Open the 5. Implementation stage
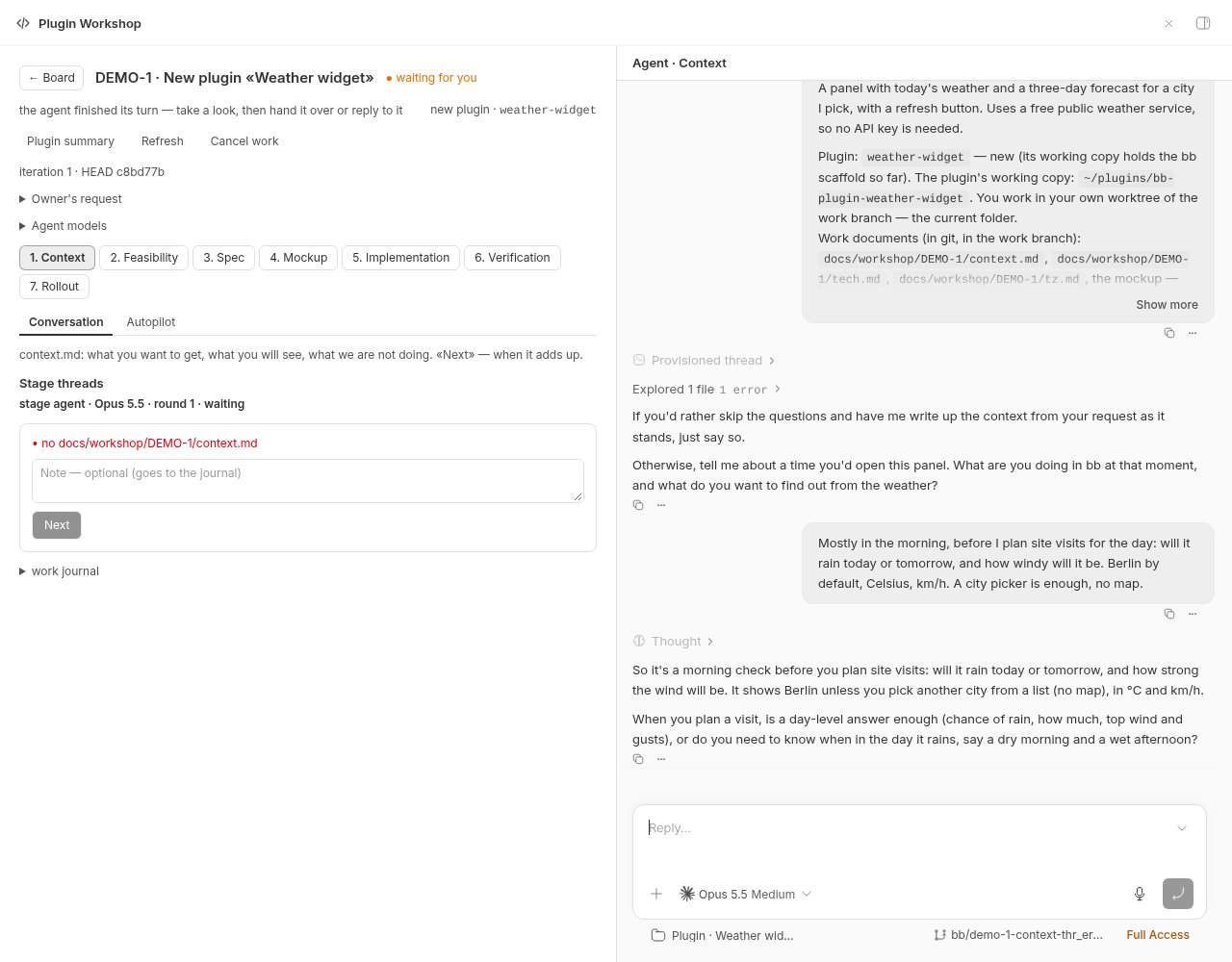This screenshot has height=962, width=1232. point(400,258)
